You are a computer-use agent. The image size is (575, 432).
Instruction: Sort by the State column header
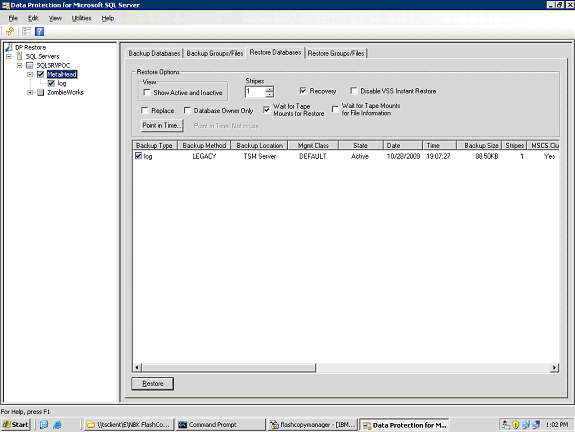(361, 146)
